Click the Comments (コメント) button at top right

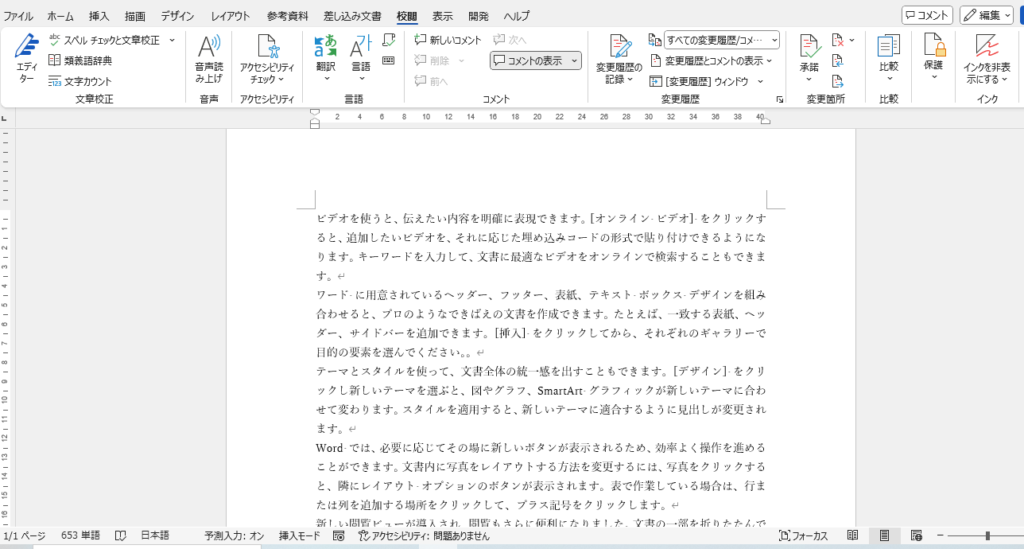click(927, 15)
